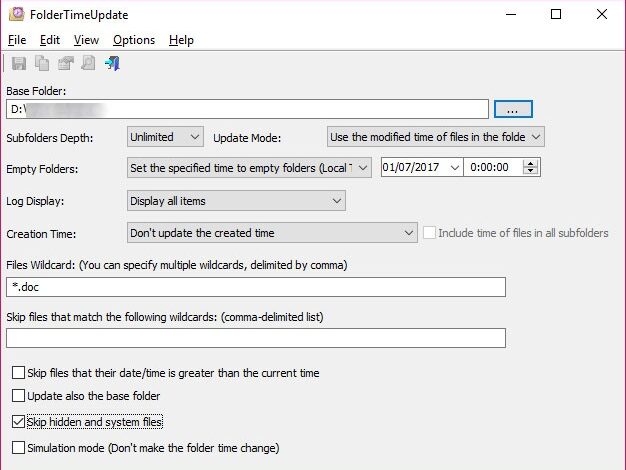Open the View menu
This screenshot has height=470, width=626.
pos(86,40)
